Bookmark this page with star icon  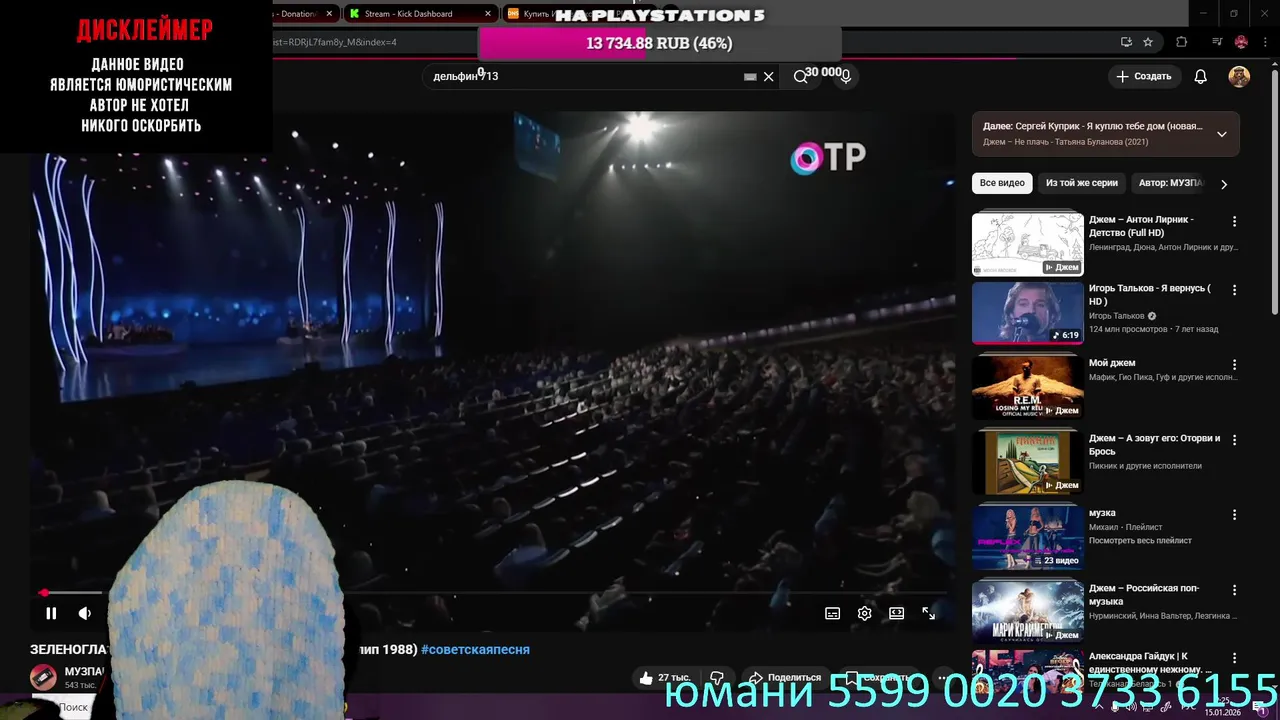[x=1148, y=42]
